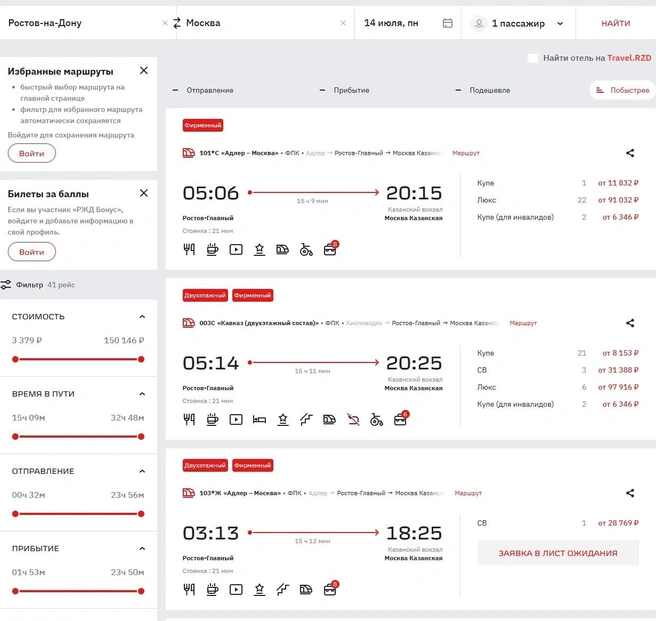Open Маршрут link for train 103*Ж
The height and width of the screenshot is (621, 656).
[x=468, y=493]
